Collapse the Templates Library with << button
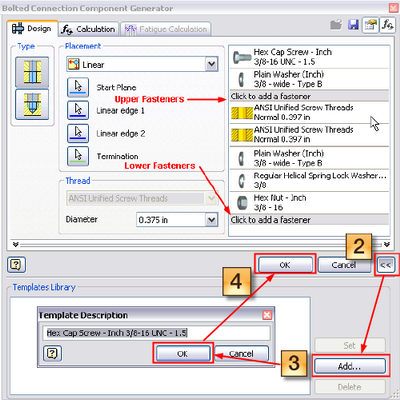This screenshot has width=400, height=400. pyautogui.click(x=386, y=265)
